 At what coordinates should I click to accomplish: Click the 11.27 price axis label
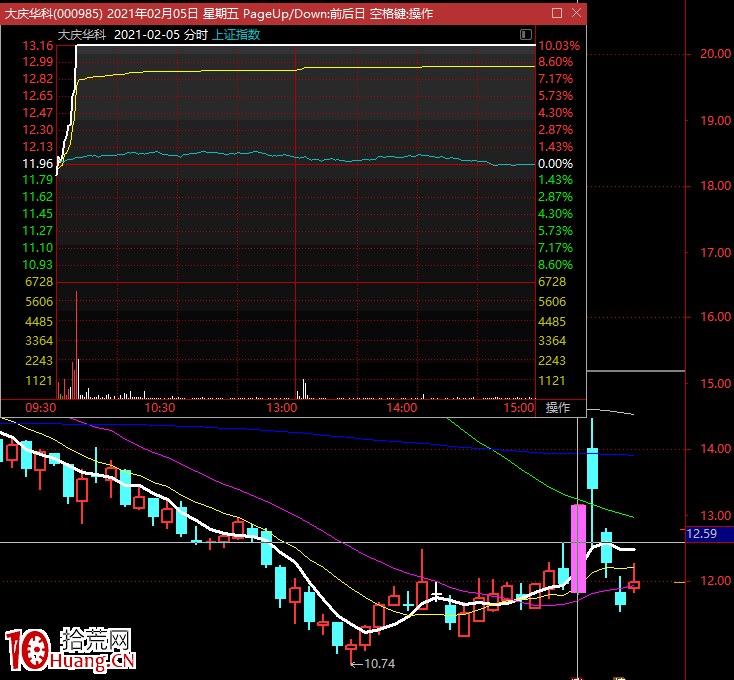[x=38, y=231]
